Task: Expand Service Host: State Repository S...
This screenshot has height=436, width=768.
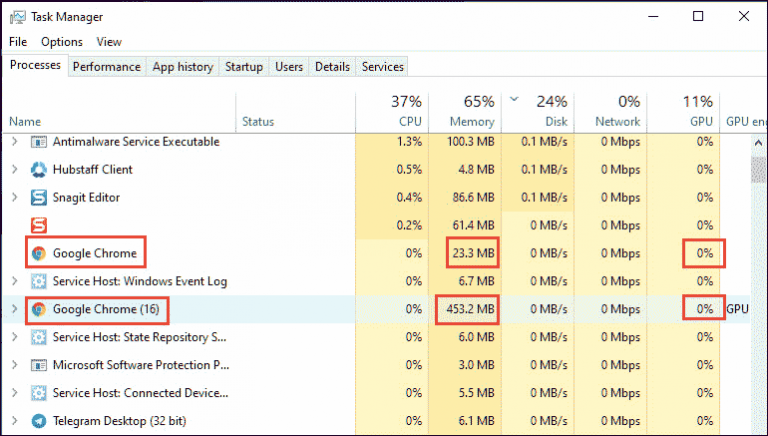Action: point(15,337)
